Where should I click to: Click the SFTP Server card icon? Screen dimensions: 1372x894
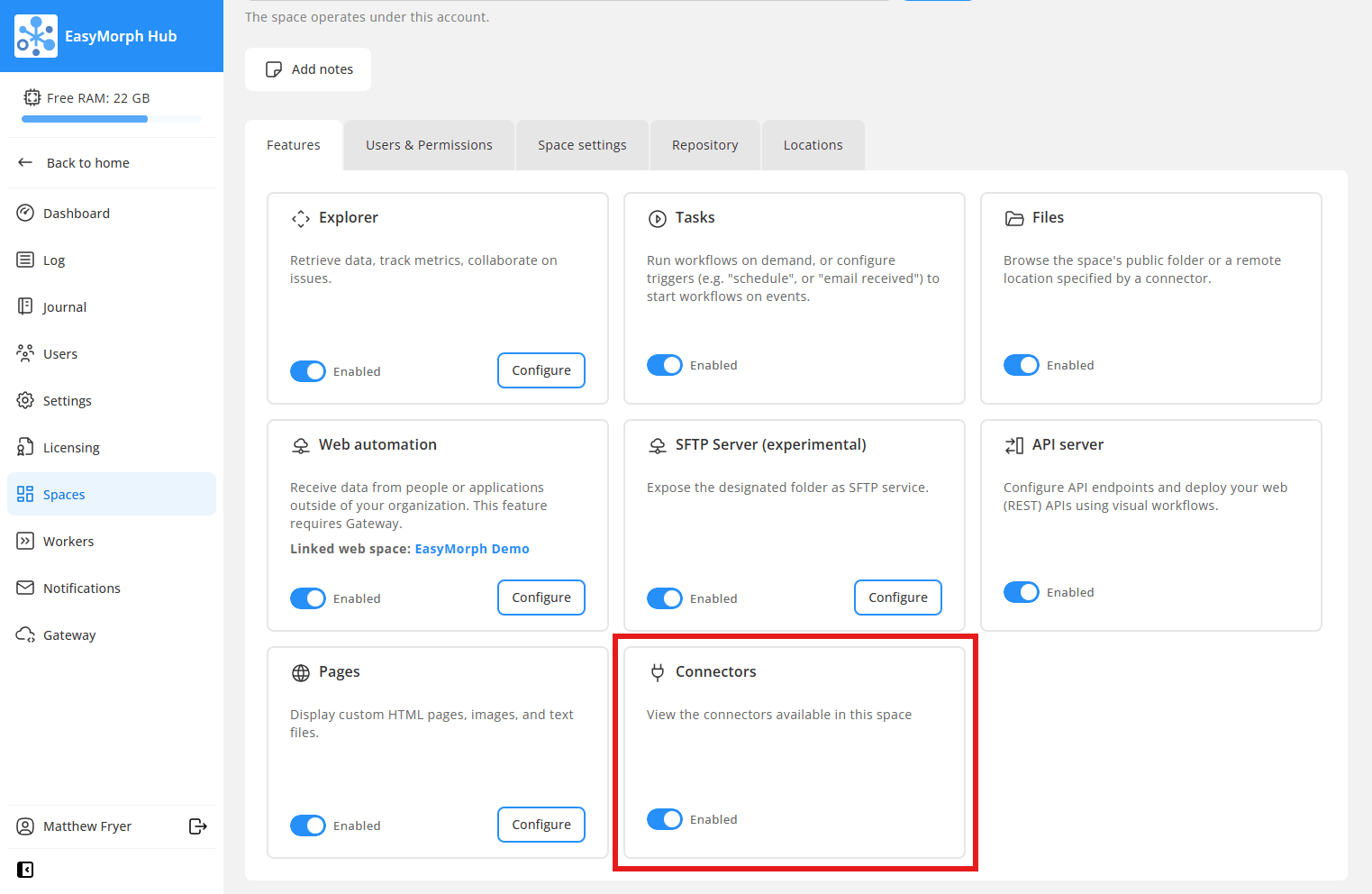(x=658, y=445)
